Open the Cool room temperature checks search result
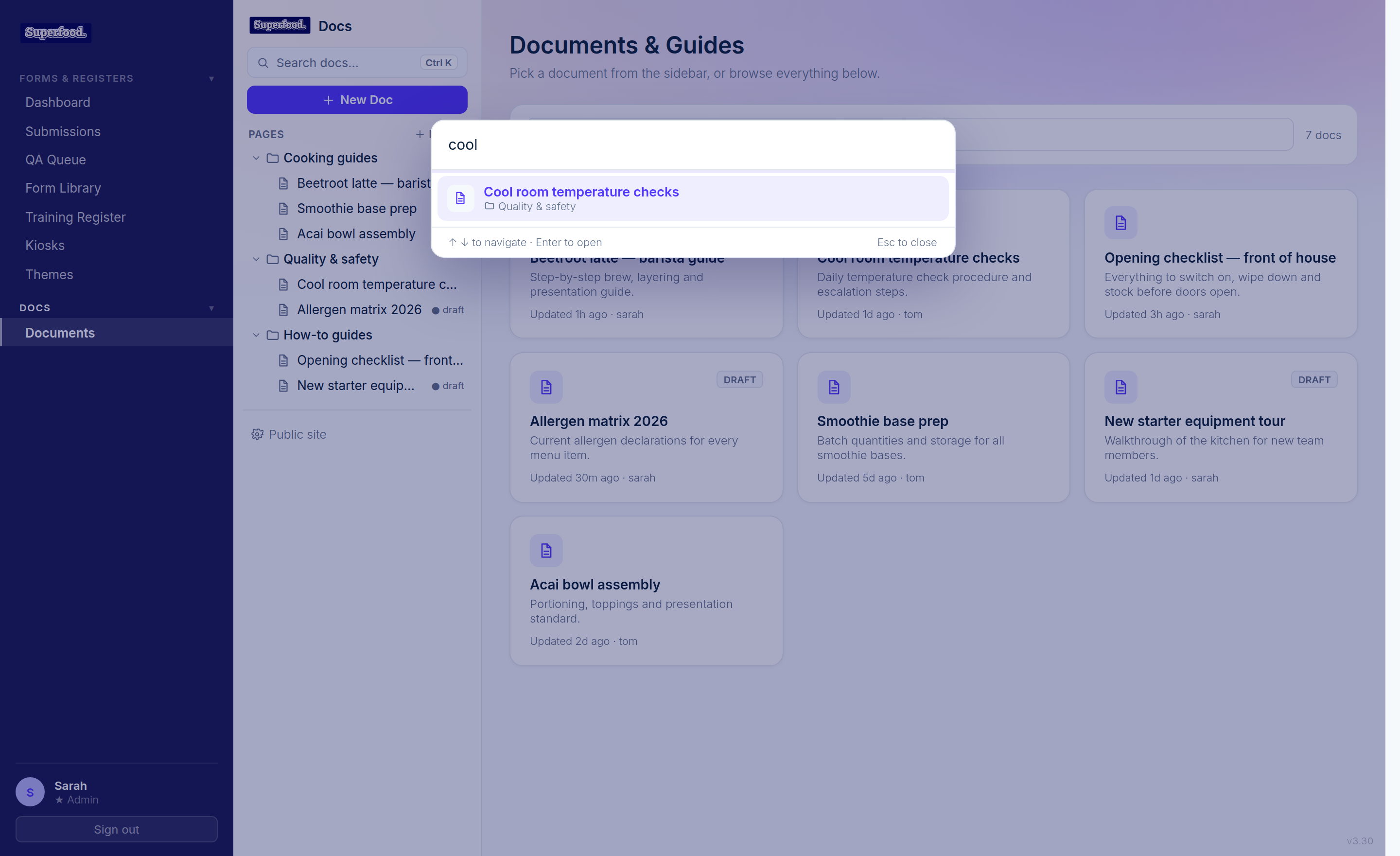The width and height of the screenshot is (1400, 856). [x=693, y=198]
